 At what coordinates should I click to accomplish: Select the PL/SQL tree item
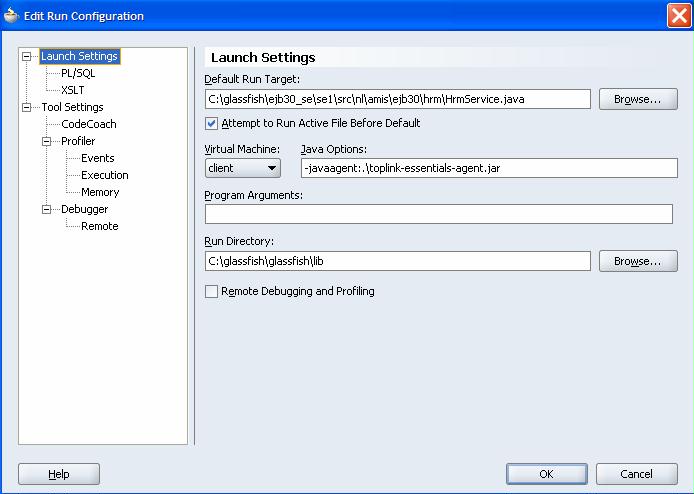(78, 73)
